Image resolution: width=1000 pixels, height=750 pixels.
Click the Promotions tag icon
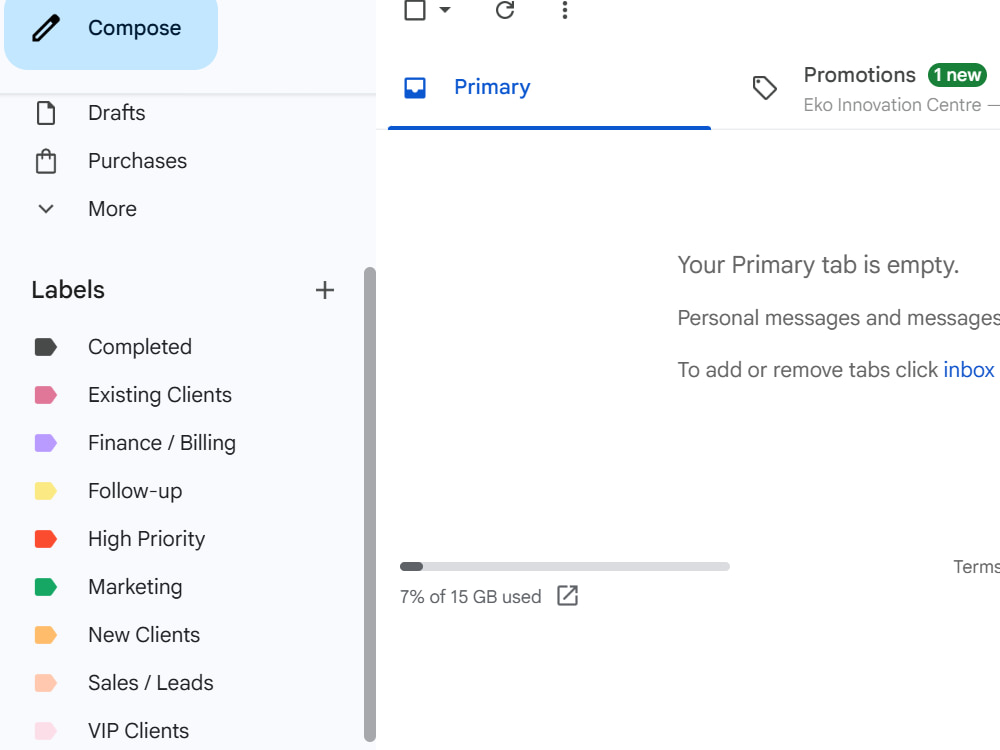coord(765,88)
